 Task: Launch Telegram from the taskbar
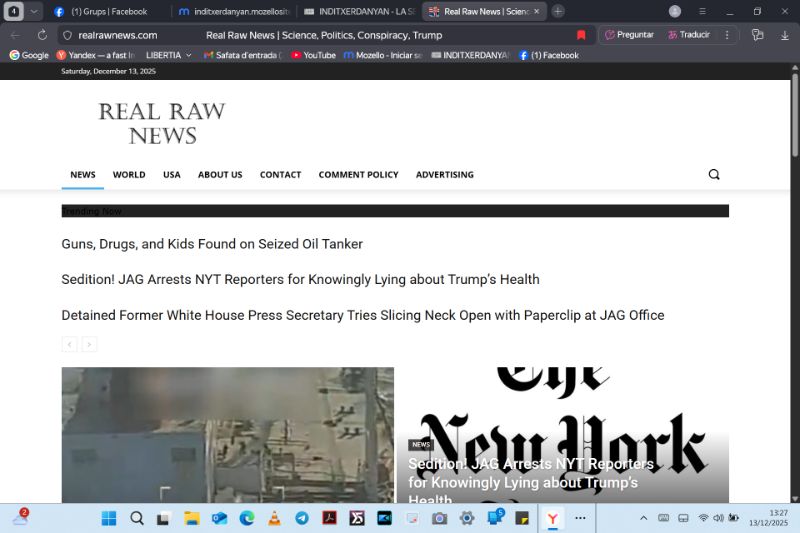[x=301, y=518]
